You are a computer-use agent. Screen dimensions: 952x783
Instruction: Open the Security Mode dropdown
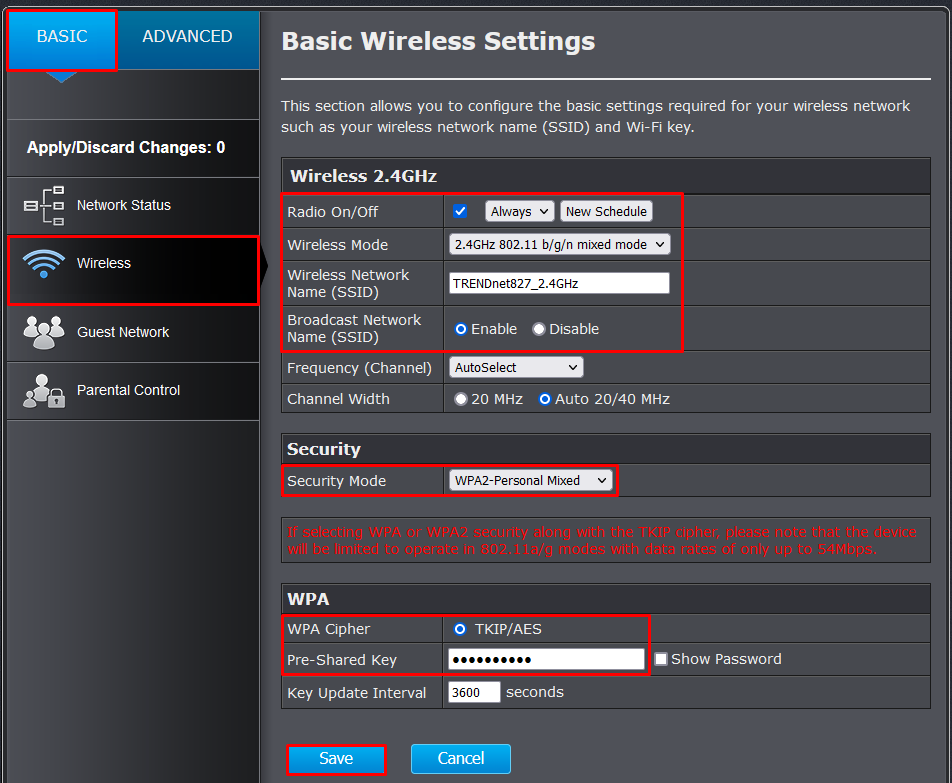(x=531, y=481)
